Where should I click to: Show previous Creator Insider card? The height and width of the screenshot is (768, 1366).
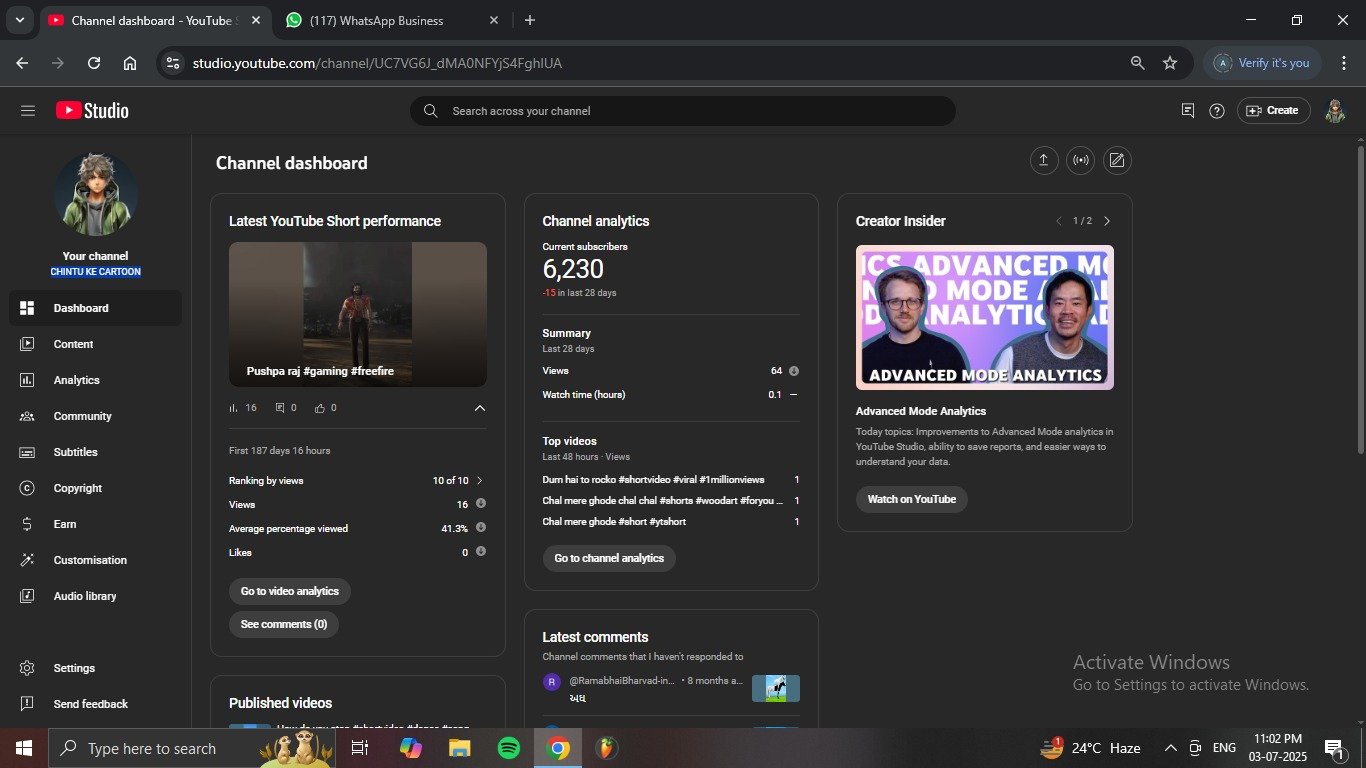tap(1059, 221)
